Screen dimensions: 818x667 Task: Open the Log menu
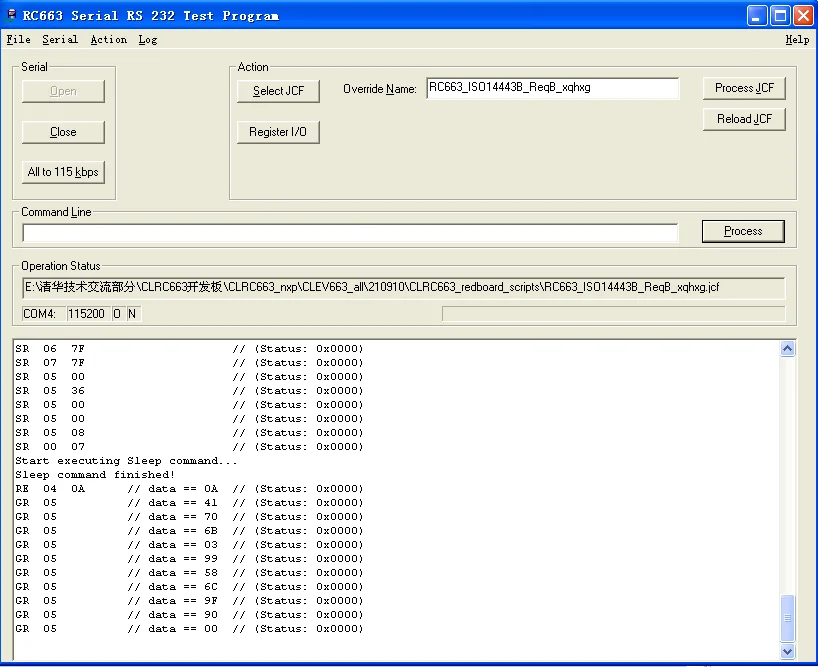148,40
